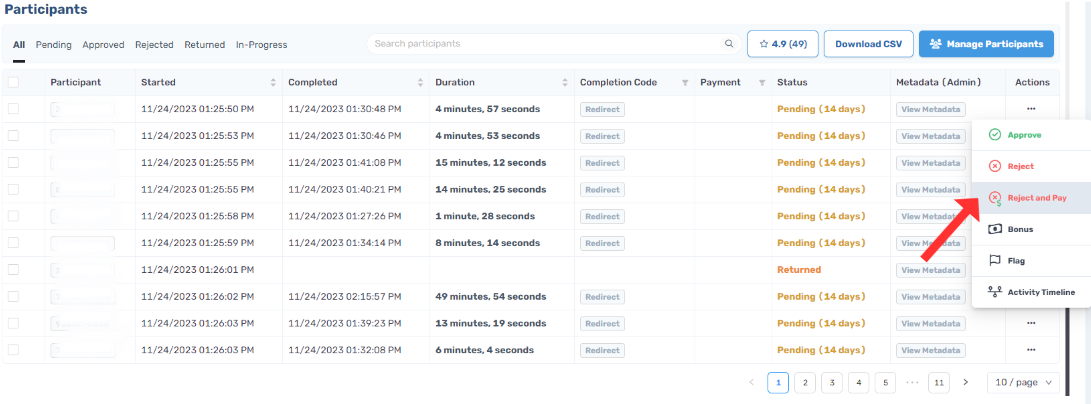Click the Manage Participants button
The width and height of the screenshot is (1091, 404).
point(987,44)
